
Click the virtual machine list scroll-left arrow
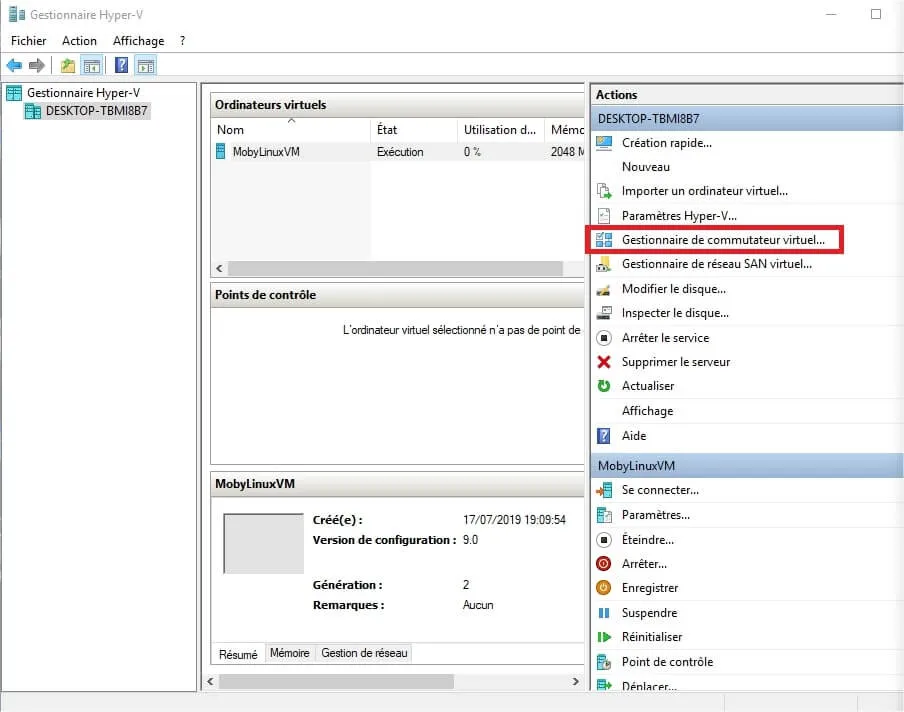click(219, 268)
